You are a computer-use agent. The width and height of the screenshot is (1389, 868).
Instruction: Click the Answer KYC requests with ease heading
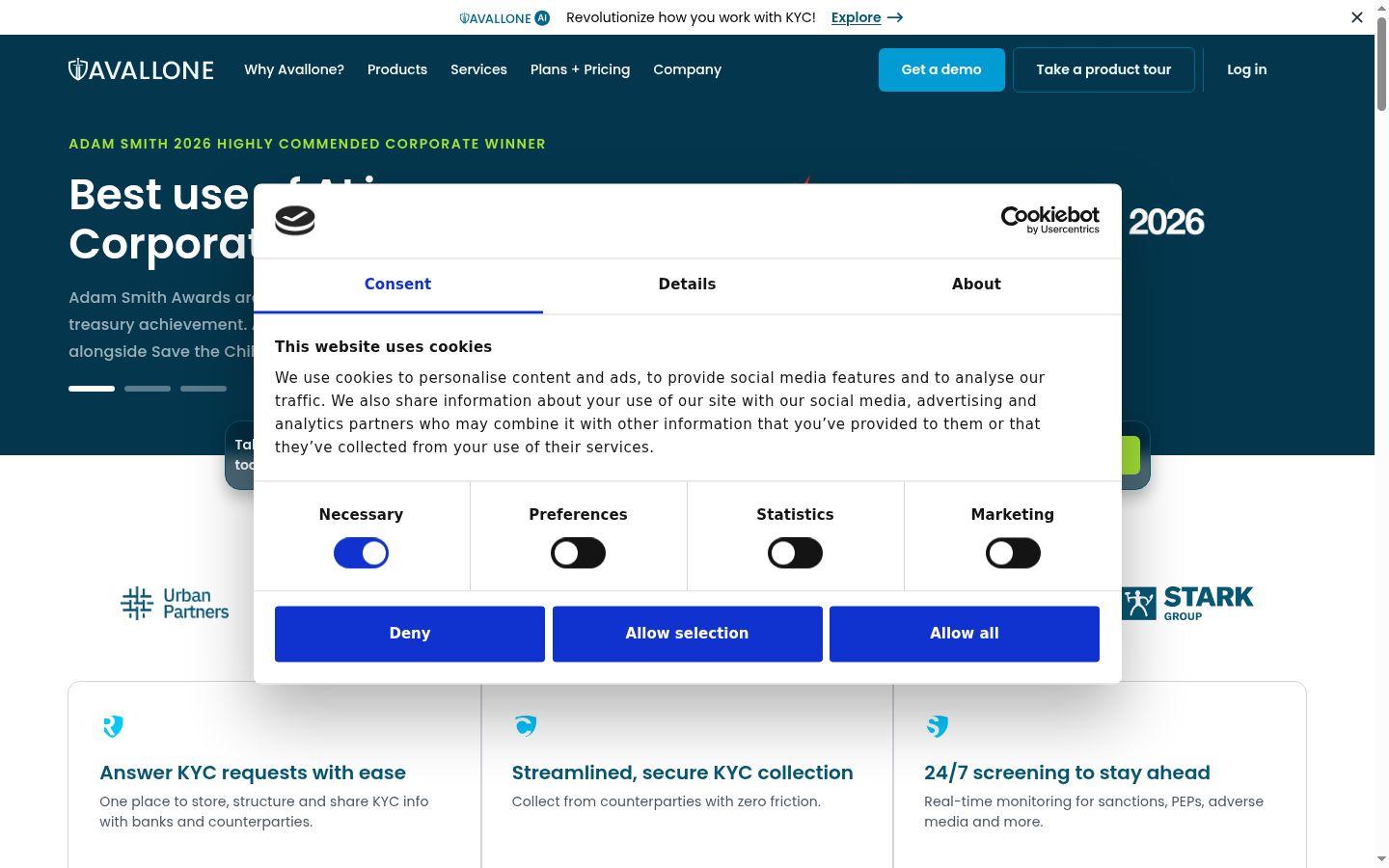(x=253, y=773)
